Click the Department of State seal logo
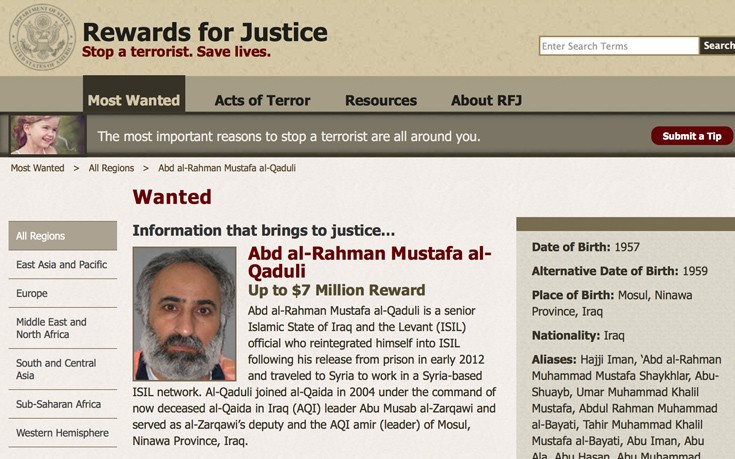 [42, 37]
